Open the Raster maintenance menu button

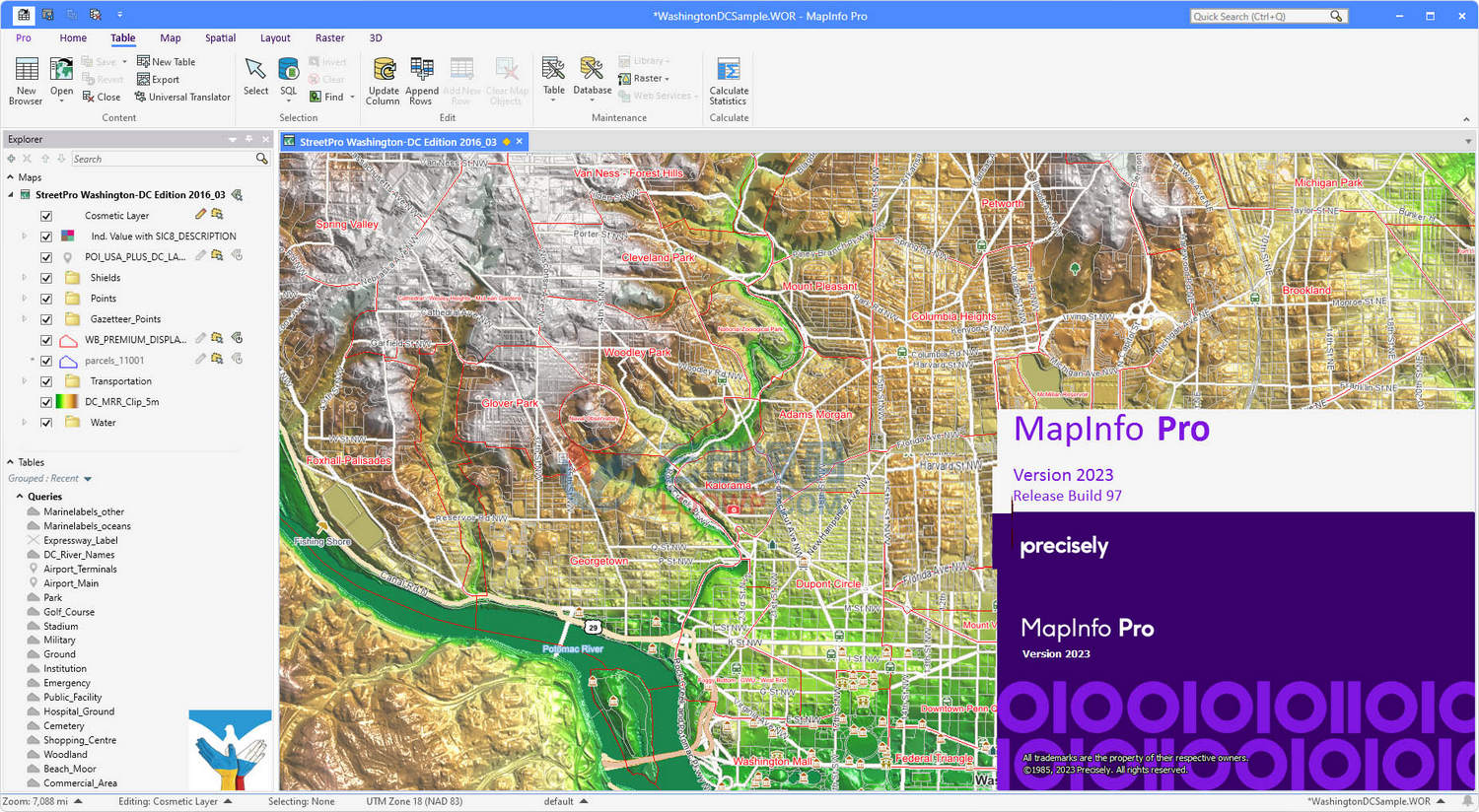[644, 78]
